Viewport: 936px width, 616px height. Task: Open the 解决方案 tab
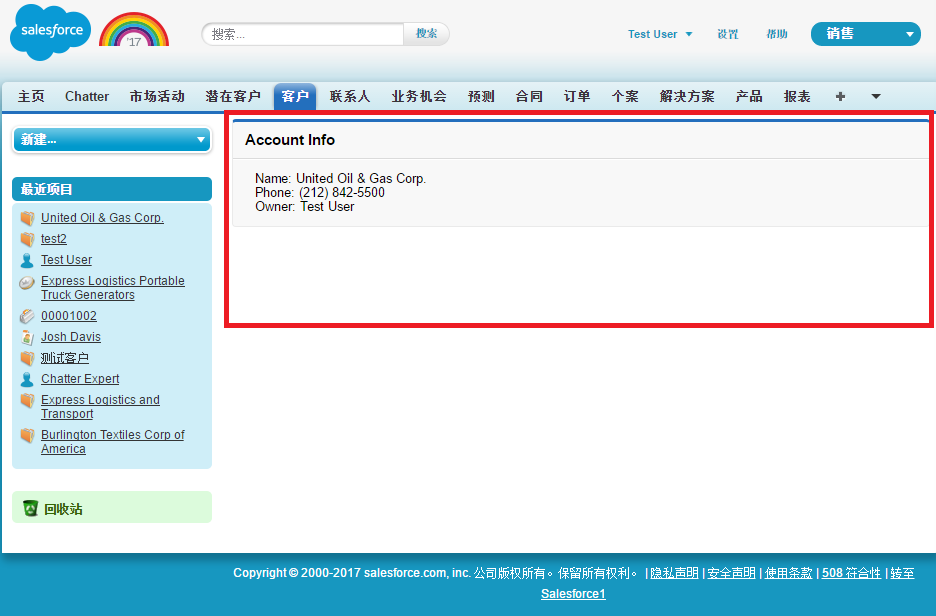pos(687,96)
